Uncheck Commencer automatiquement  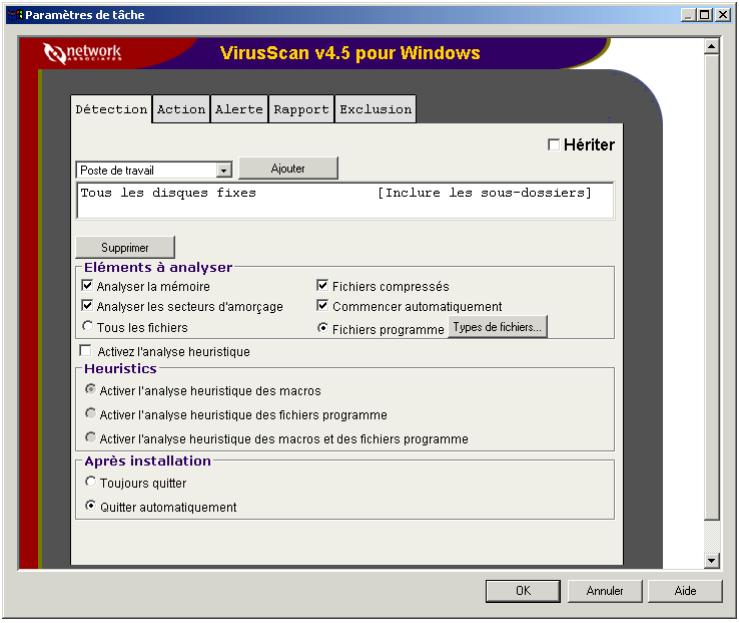click(322, 306)
